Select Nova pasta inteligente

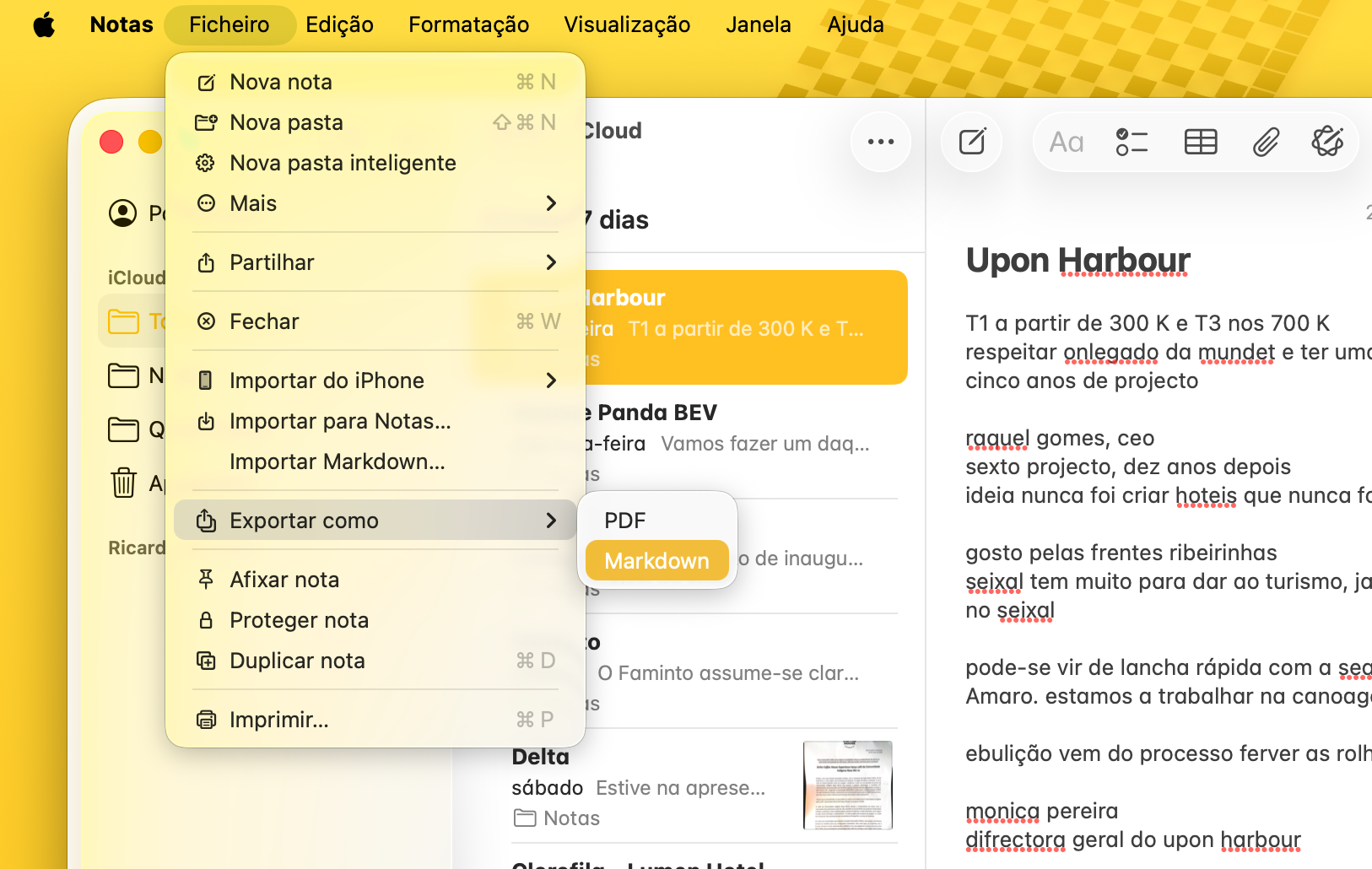click(x=375, y=163)
